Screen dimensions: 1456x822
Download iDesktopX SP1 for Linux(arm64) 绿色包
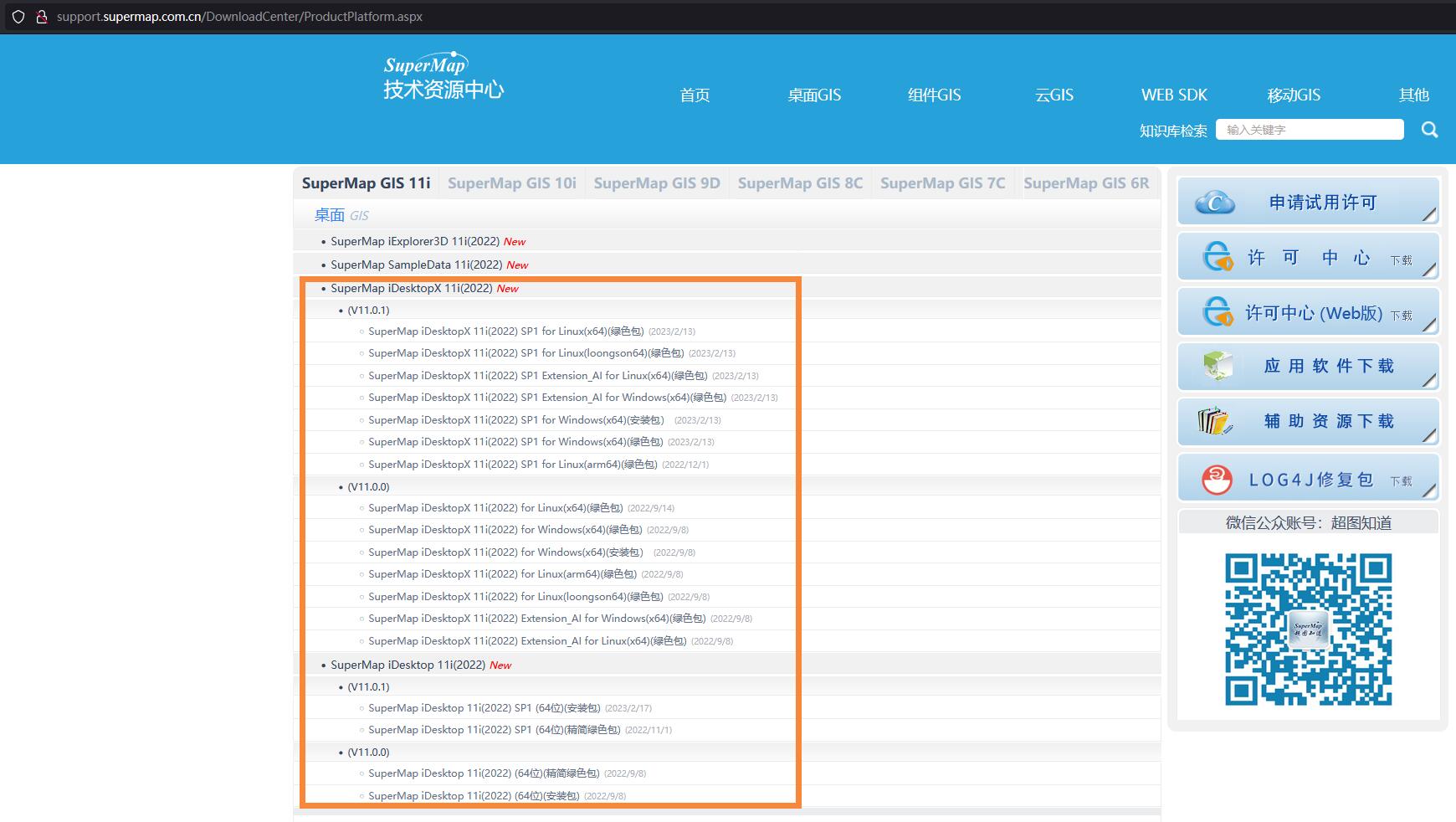coord(513,465)
